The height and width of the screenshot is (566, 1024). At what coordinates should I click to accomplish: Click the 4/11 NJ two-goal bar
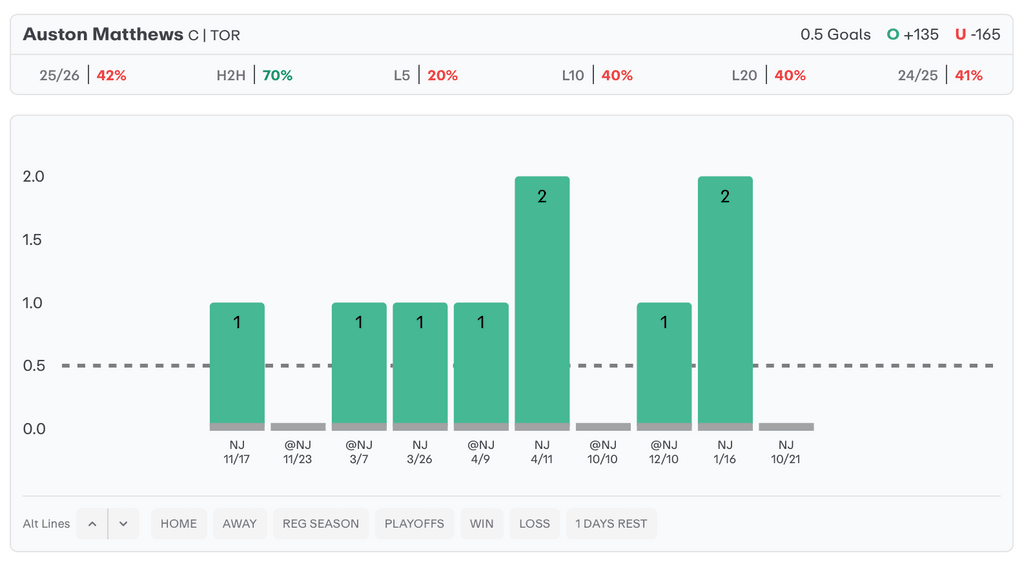[542, 300]
